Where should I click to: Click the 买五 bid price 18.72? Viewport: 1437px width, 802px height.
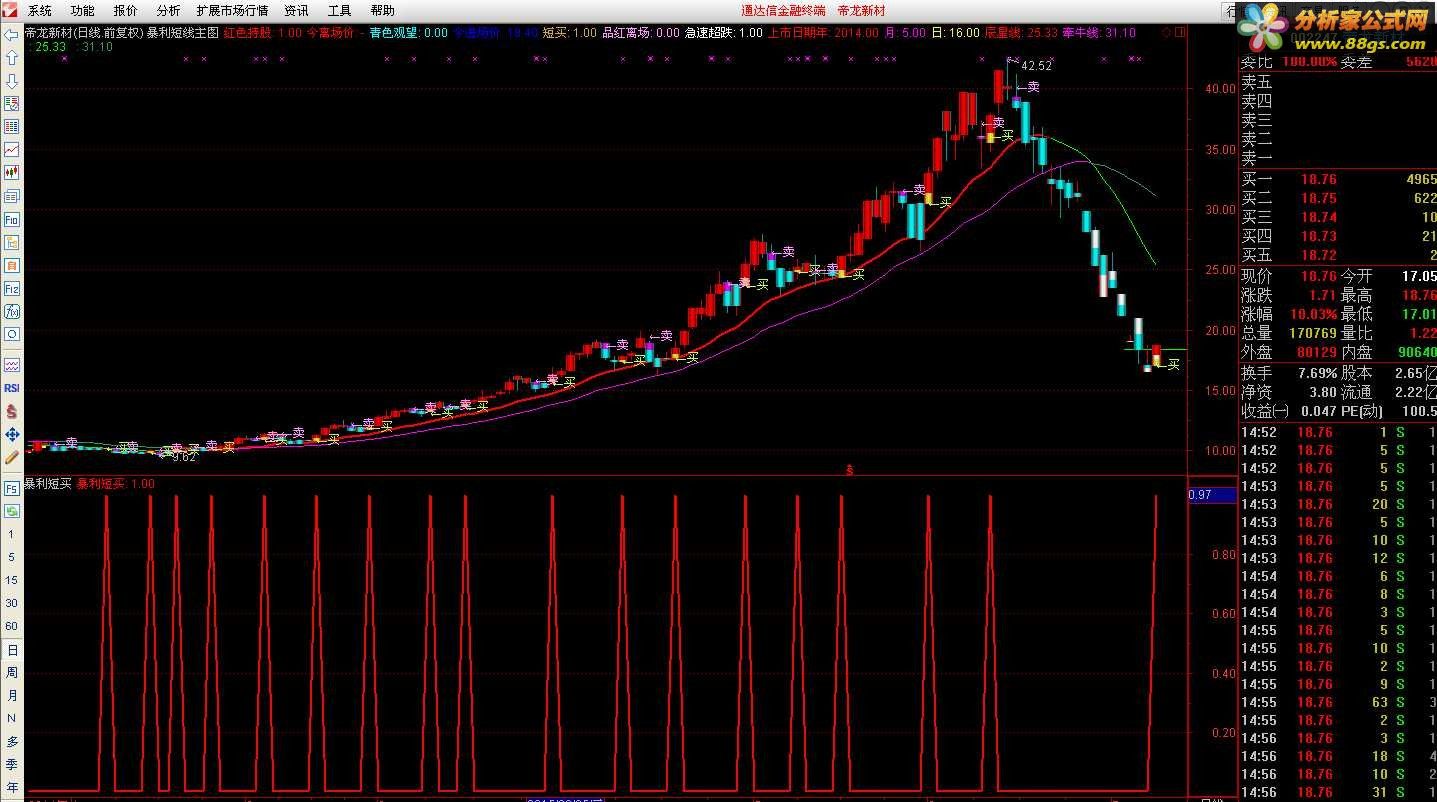pyautogui.click(x=1318, y=256)
